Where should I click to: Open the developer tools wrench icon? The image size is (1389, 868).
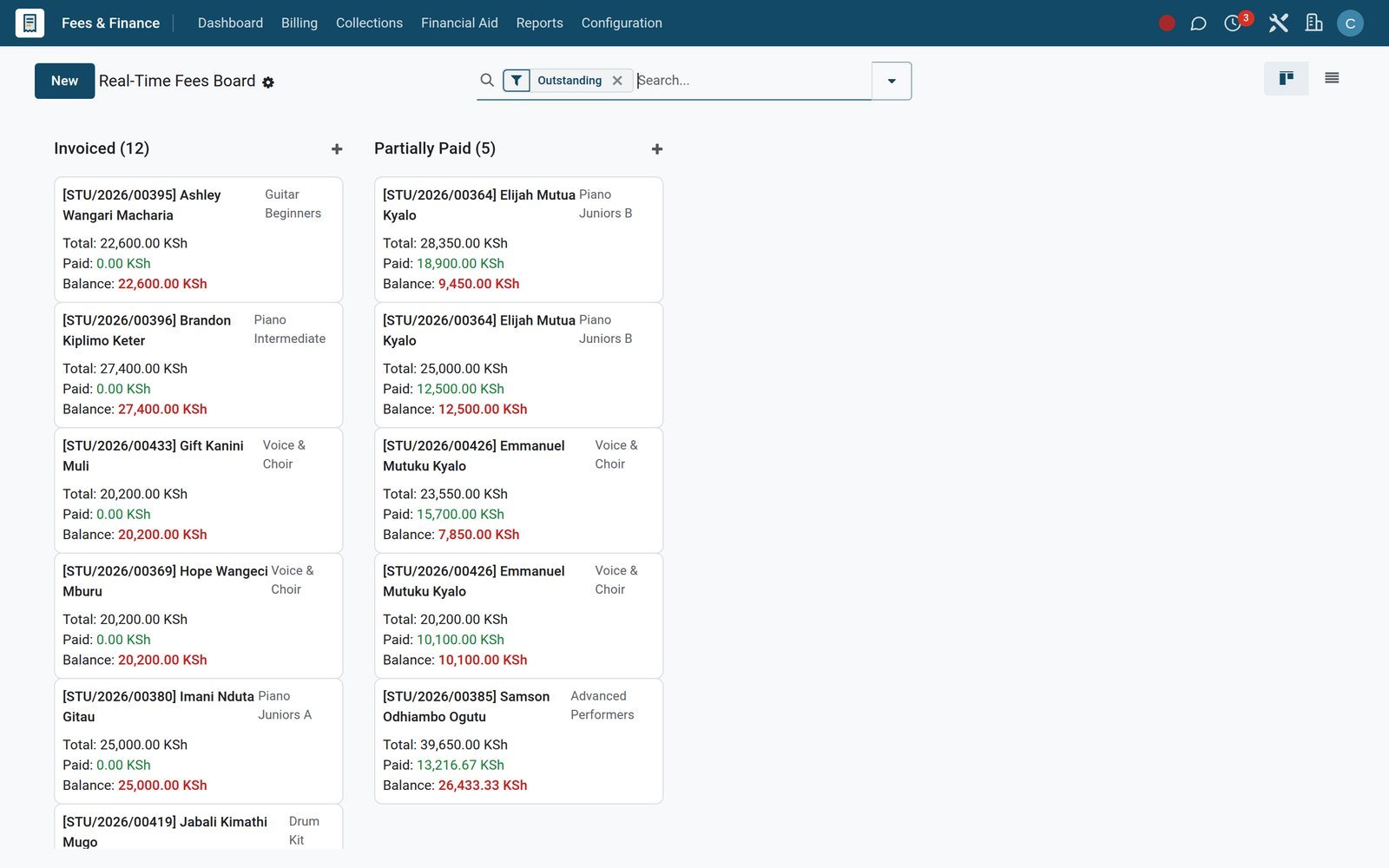click(1278, 23)
